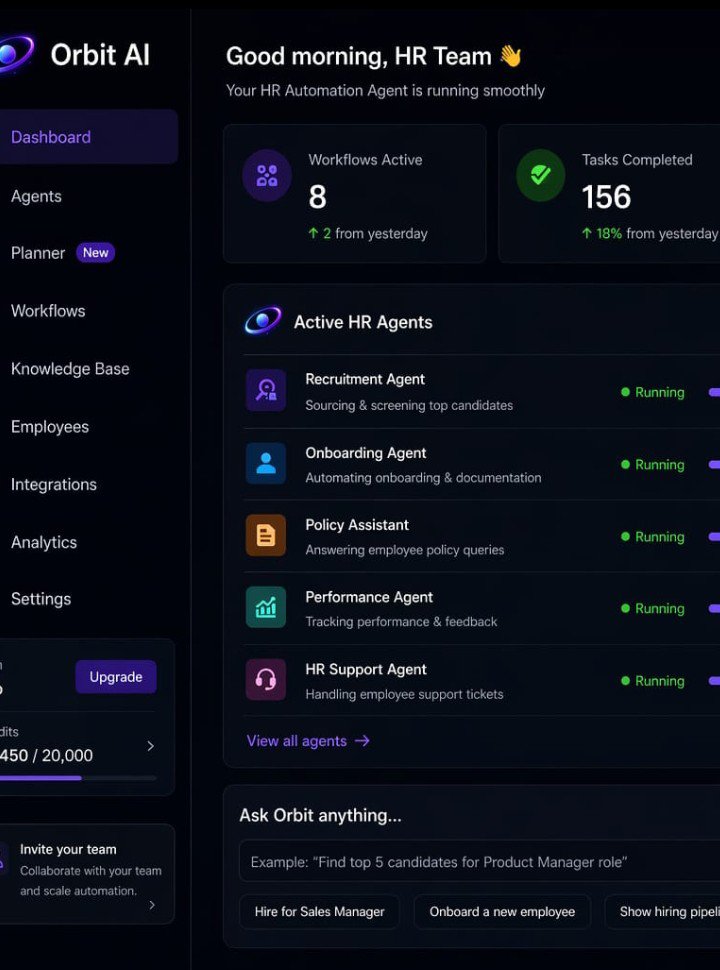Click Running status of Onboarding Agent
Screen dimensions: 720x970
click(653, 465)
